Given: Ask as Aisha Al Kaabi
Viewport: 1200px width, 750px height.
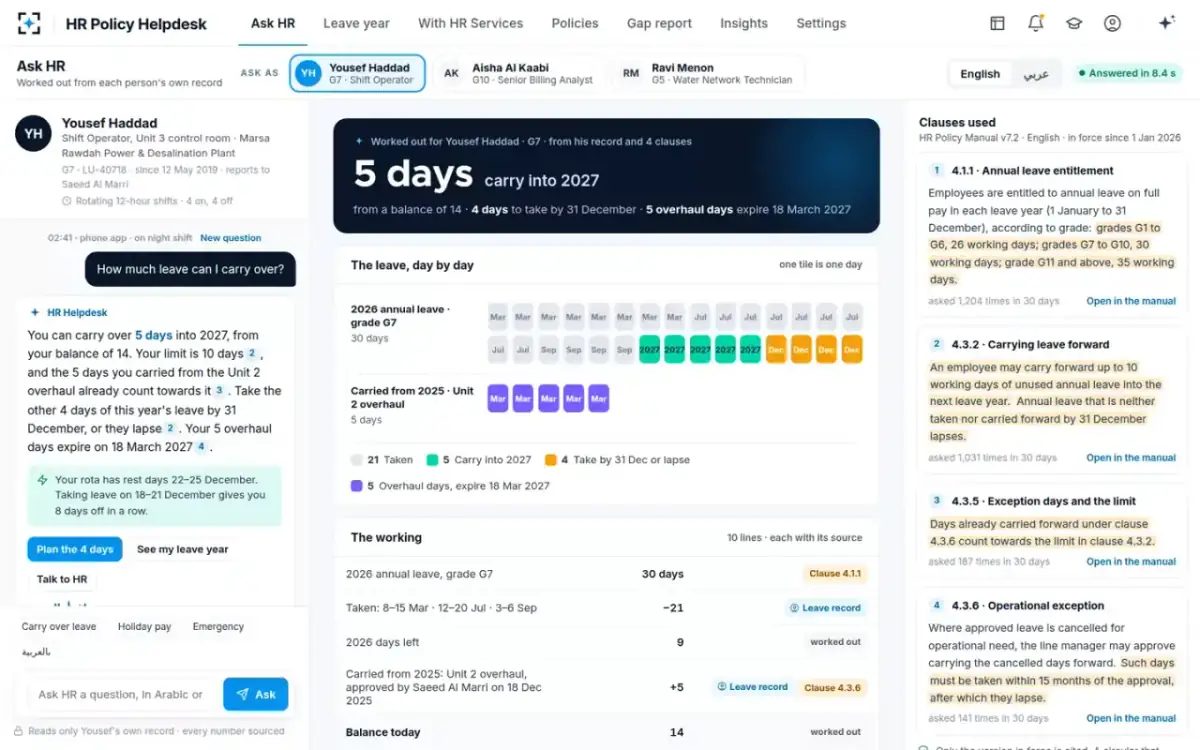Looking at the screenshot, I should [519, 74].
